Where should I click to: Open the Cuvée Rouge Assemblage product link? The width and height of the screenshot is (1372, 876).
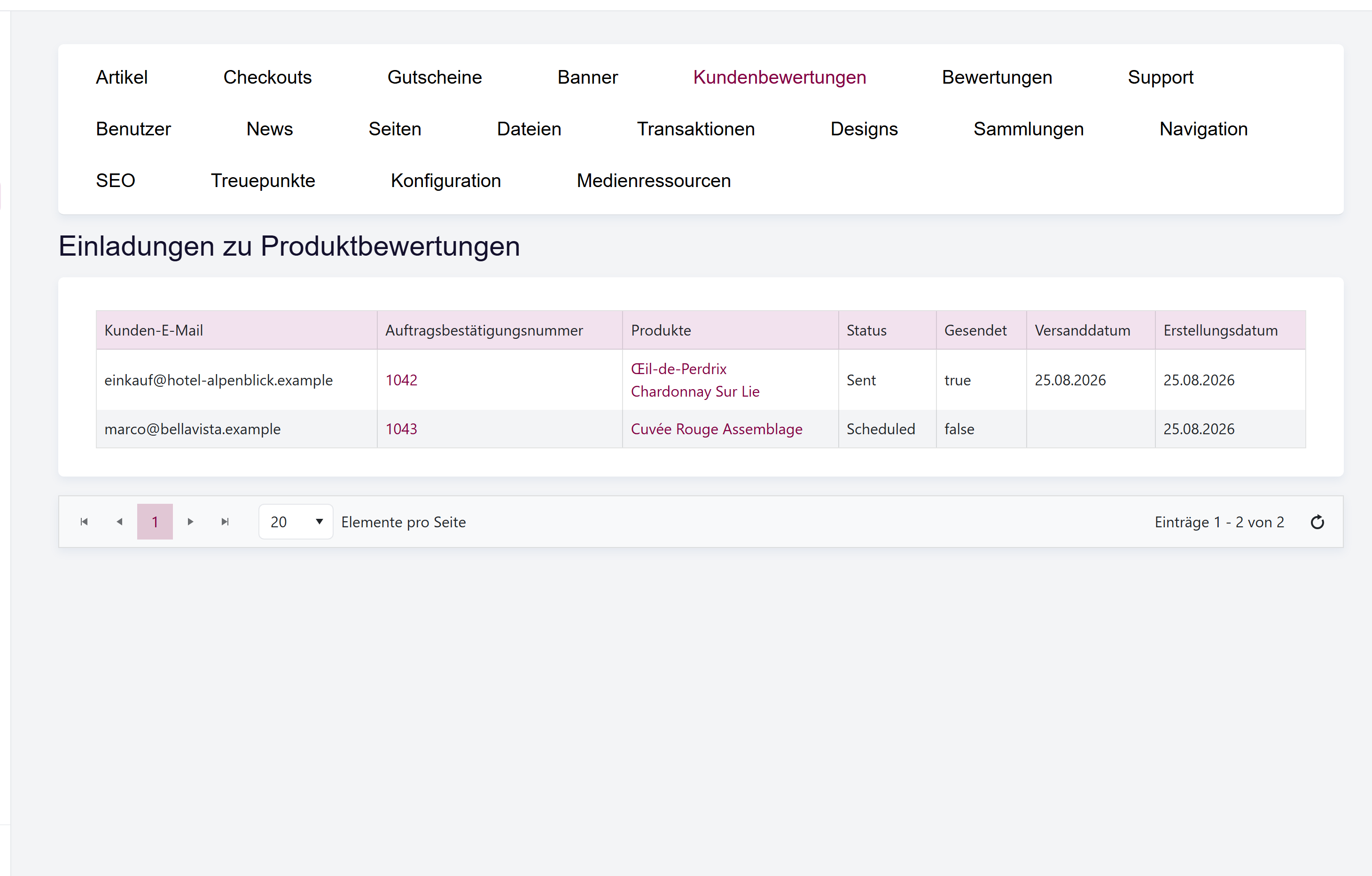[x=716, y=429]
